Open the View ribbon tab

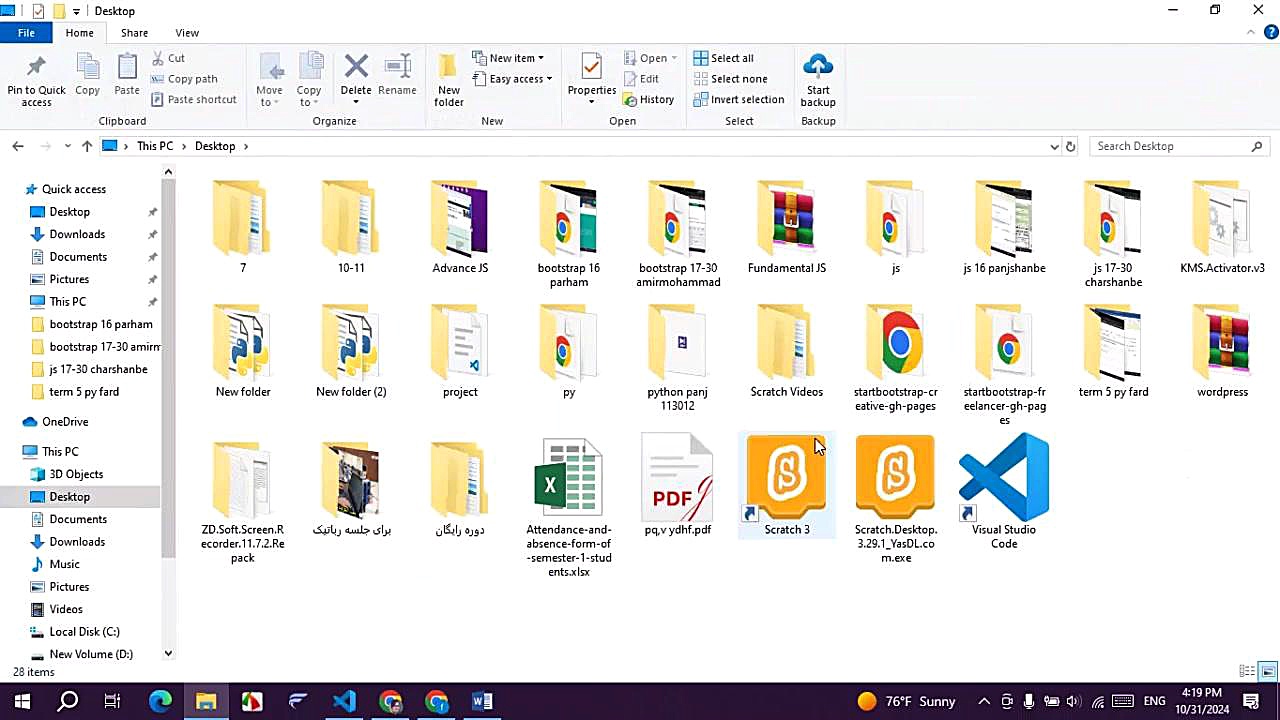186,33
